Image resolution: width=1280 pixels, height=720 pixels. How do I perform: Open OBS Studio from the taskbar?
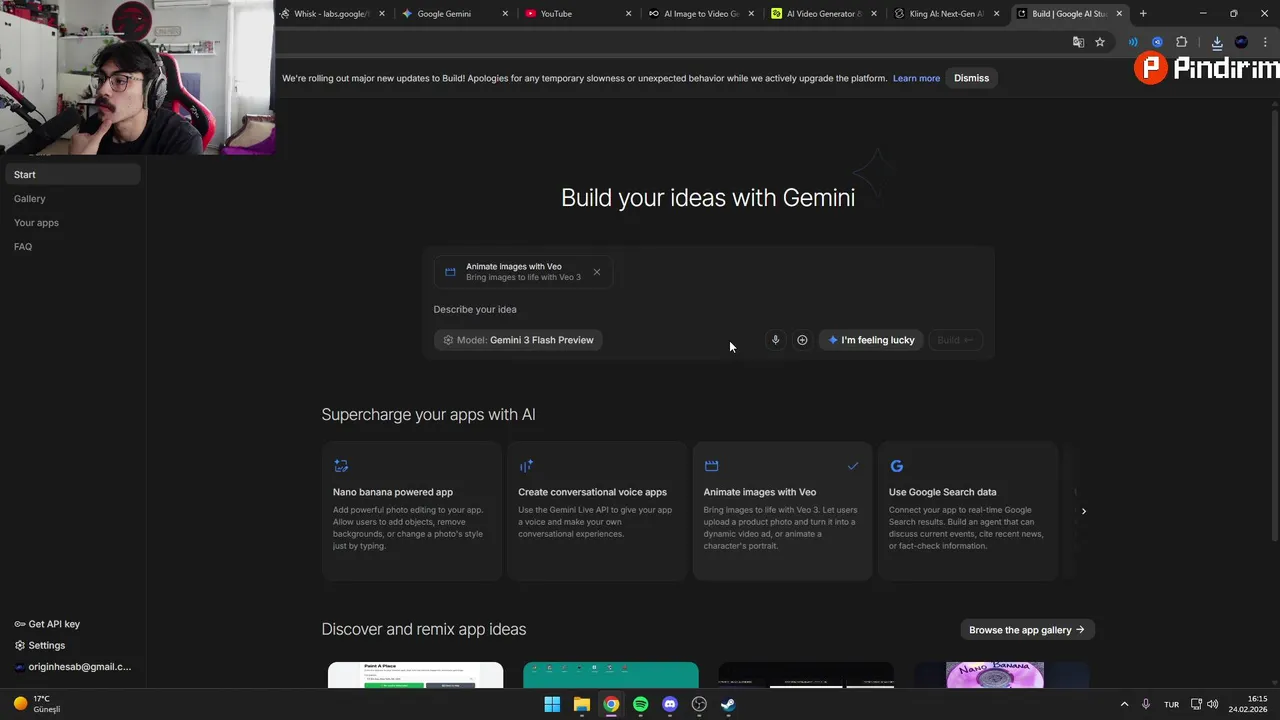coord(699,704)
